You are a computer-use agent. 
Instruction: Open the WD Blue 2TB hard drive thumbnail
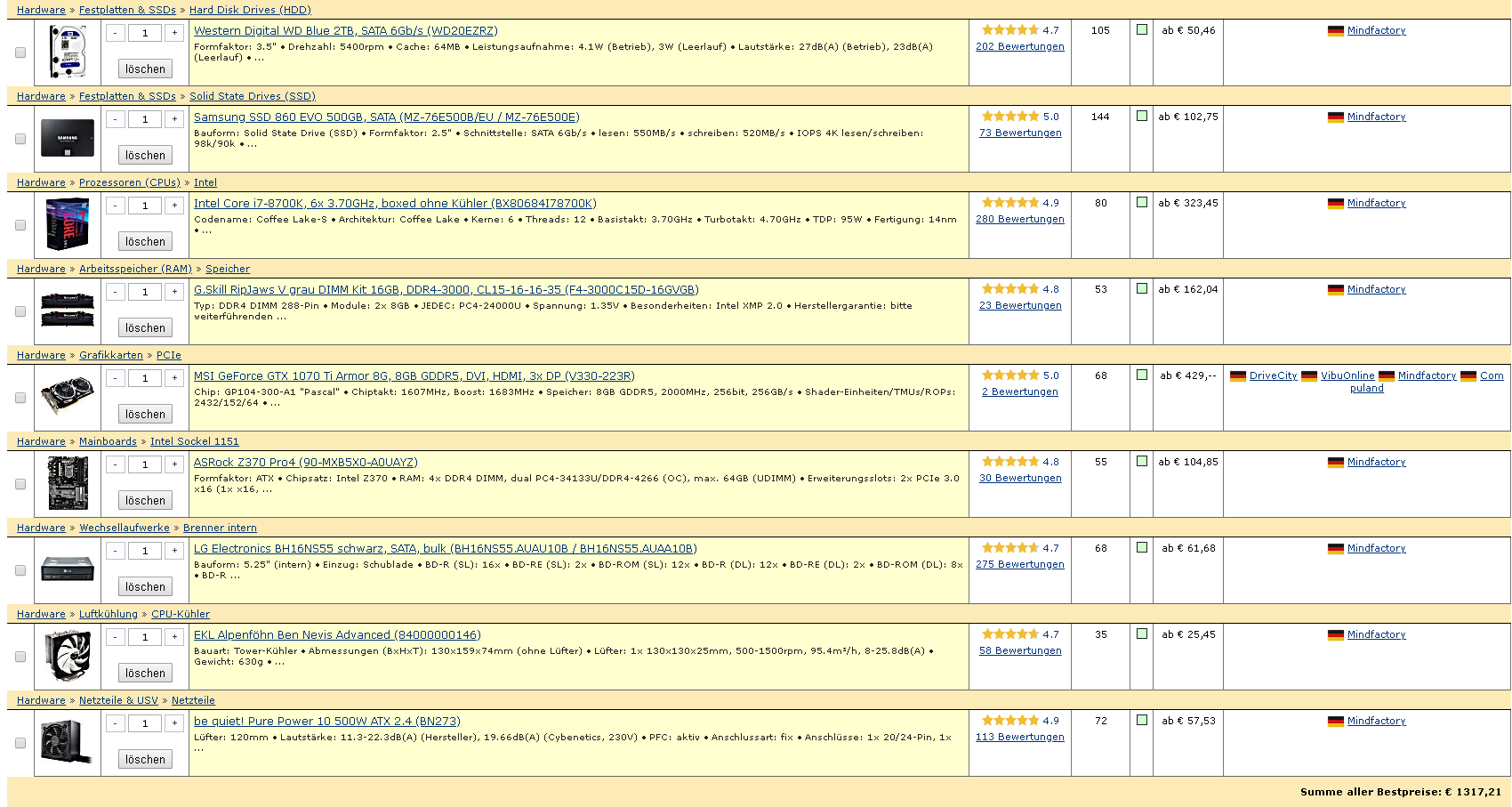coord(68,52)
